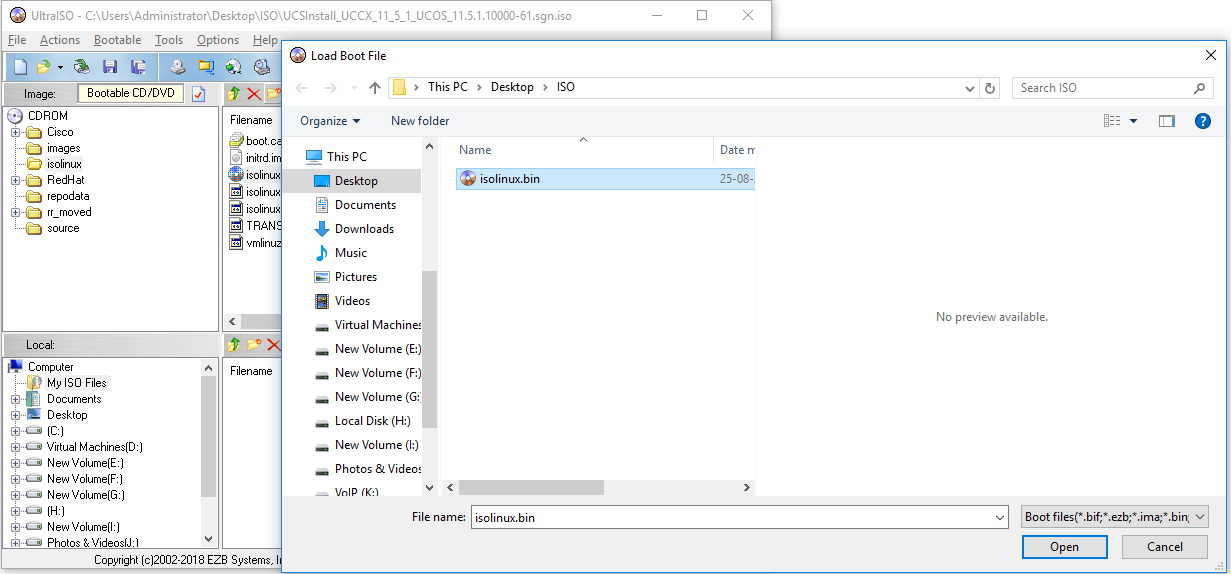
Task: Click the Refresh icon beside address bar
Action: point(990,88)
